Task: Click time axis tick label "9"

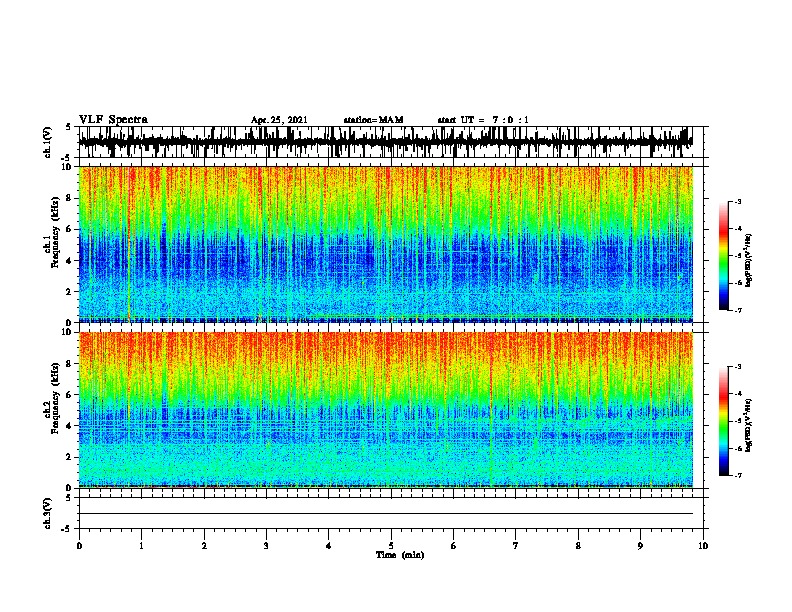Action: (x=640, y=546)
